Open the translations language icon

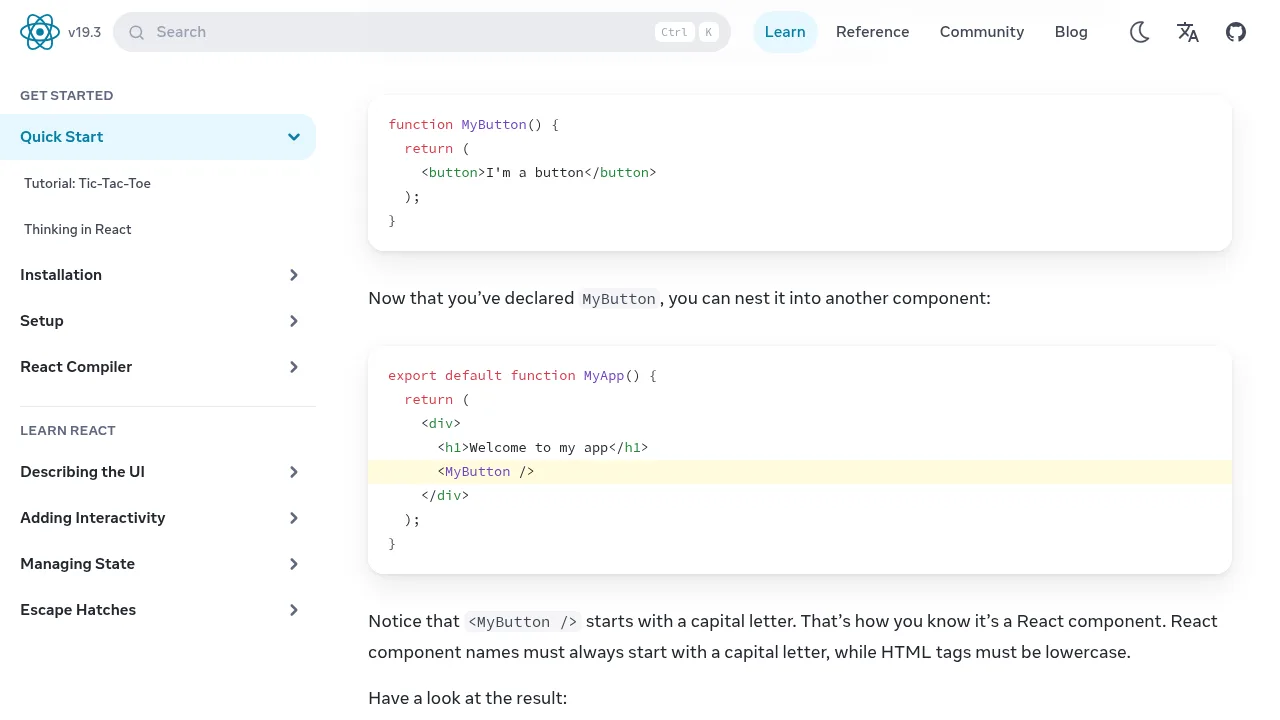pyautogui.click(x=1188, y=32)
